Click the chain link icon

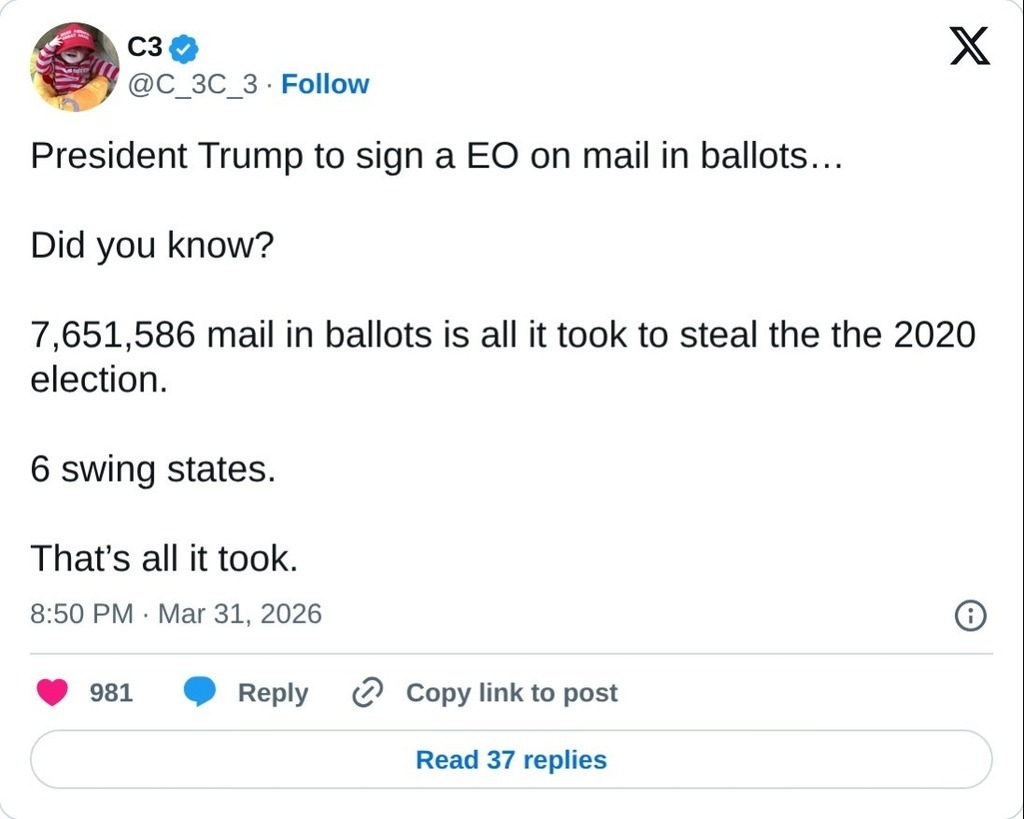(368, 692)
